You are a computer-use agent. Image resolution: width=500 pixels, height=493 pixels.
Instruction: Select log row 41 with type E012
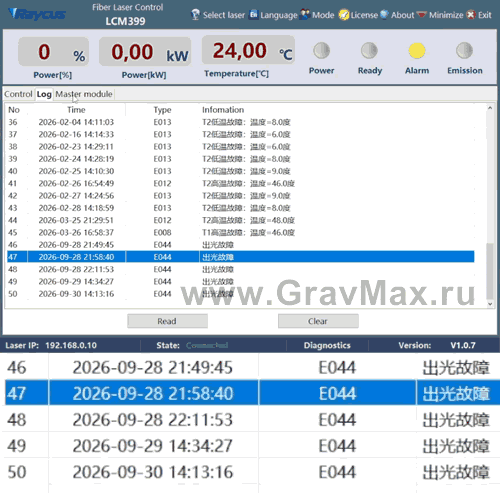coord(241,183)
